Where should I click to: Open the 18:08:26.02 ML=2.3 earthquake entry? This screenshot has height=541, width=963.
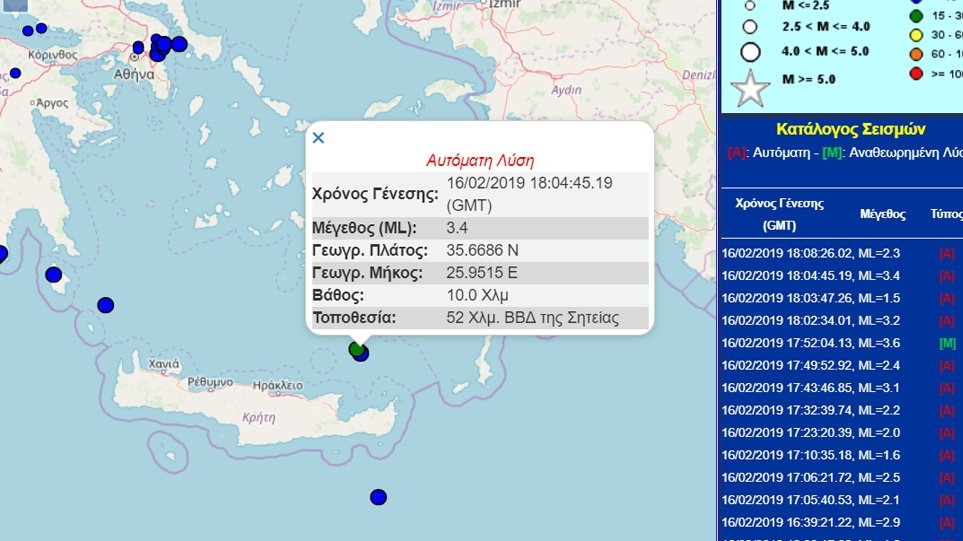pos(811,254)
